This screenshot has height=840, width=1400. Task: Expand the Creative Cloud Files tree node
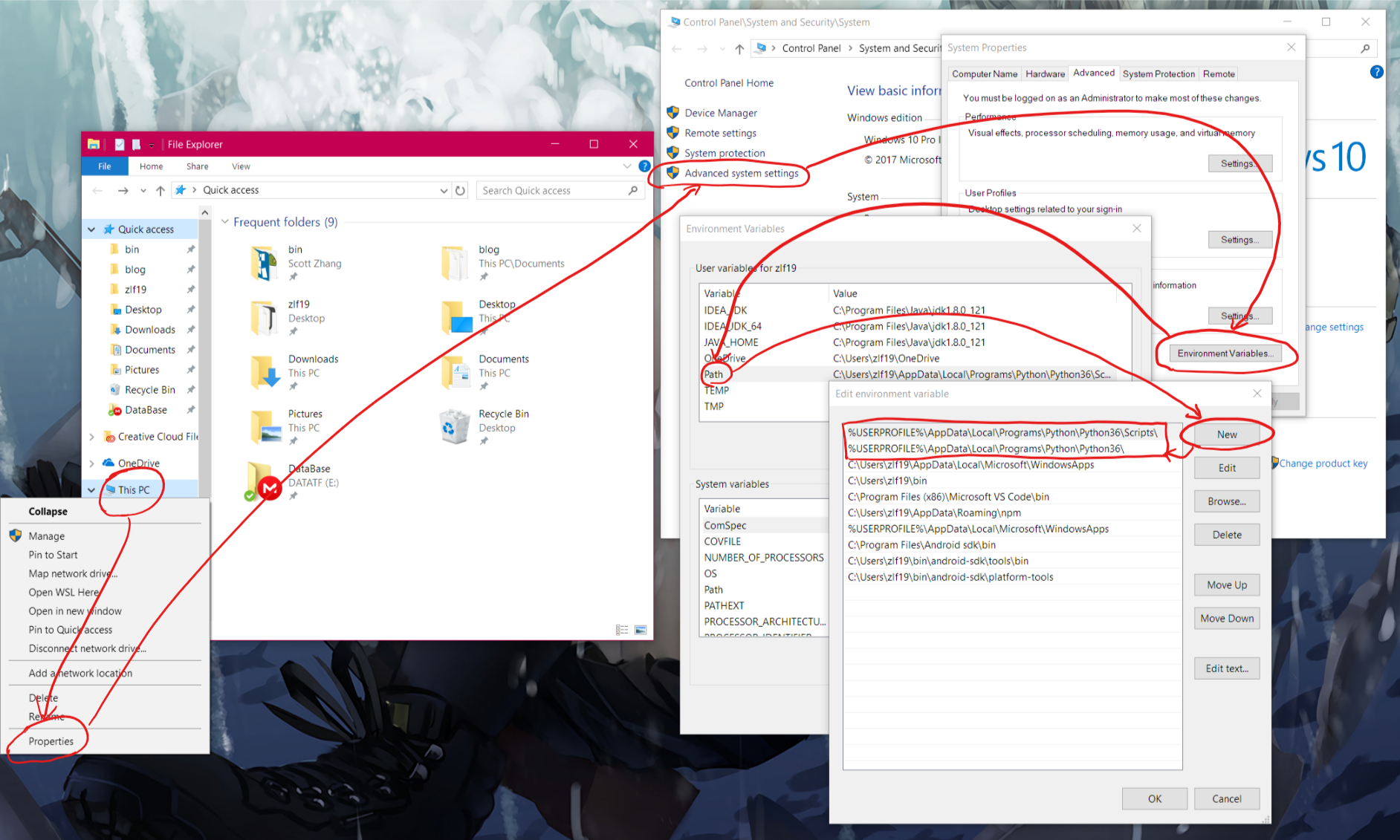pos(92,437)
